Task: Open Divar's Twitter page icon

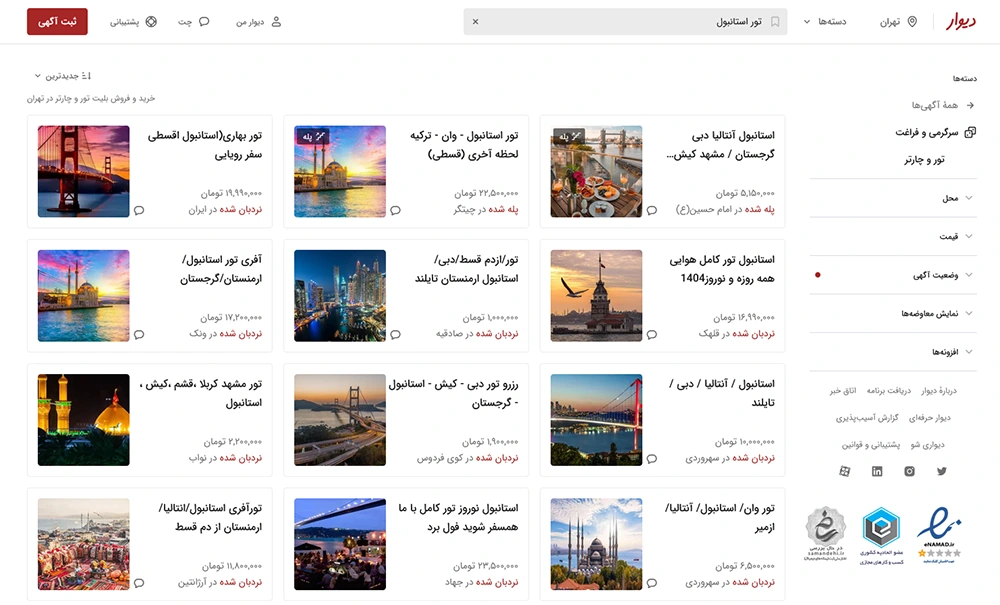Action: click(x=942, y=471)
